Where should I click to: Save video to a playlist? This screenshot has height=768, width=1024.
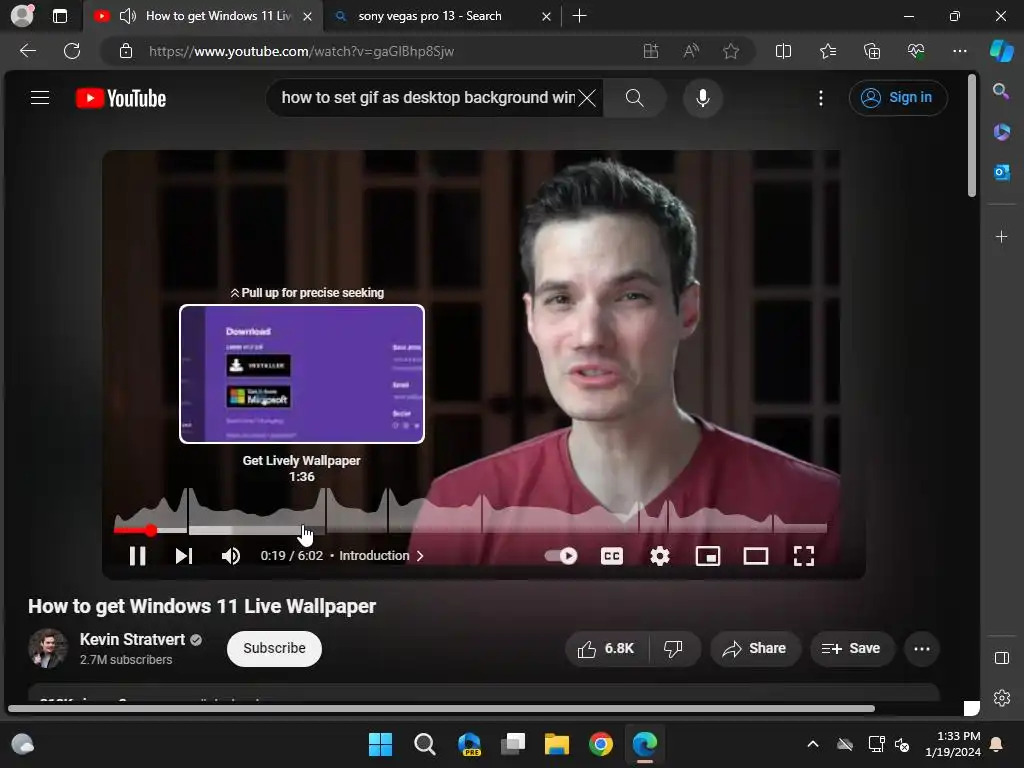[x=851, y=648]
